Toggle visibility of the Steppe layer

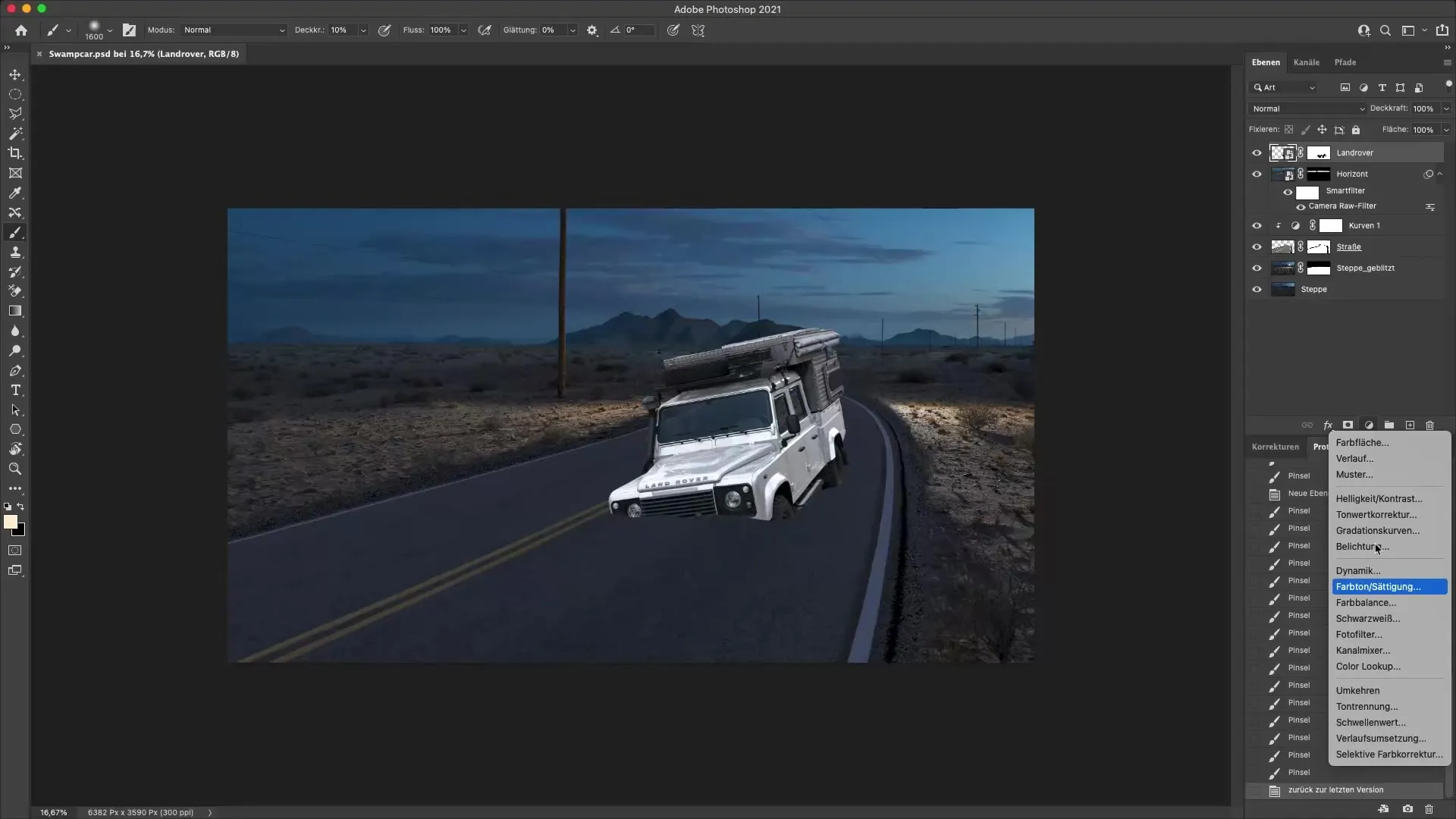point(1257,290)
